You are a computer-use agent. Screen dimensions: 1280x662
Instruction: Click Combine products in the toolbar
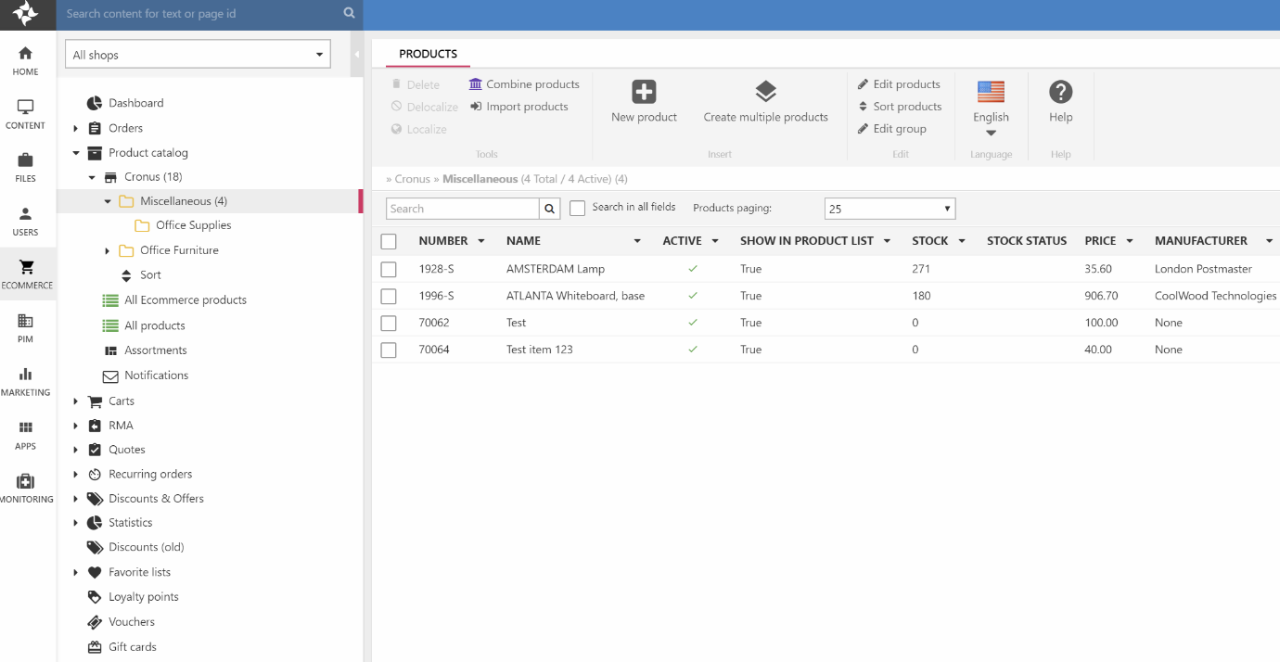pyautogui.click(x=523, y=84)
